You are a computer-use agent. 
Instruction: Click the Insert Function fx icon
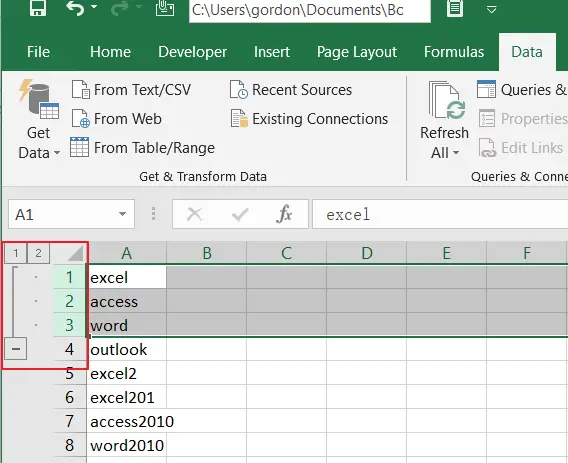pyautogui.click(x=284, y=214)
